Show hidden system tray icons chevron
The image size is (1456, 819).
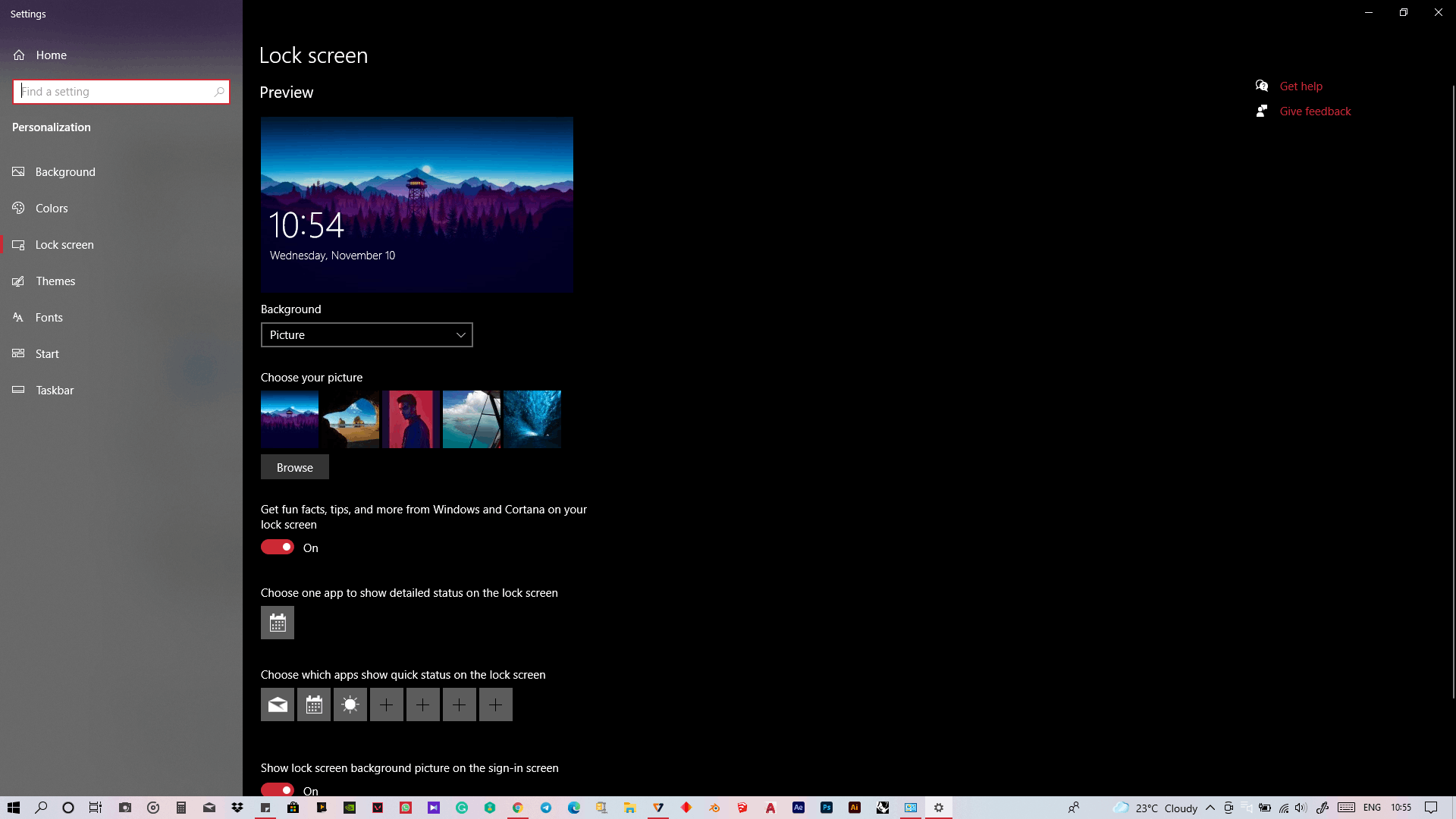1210,808
